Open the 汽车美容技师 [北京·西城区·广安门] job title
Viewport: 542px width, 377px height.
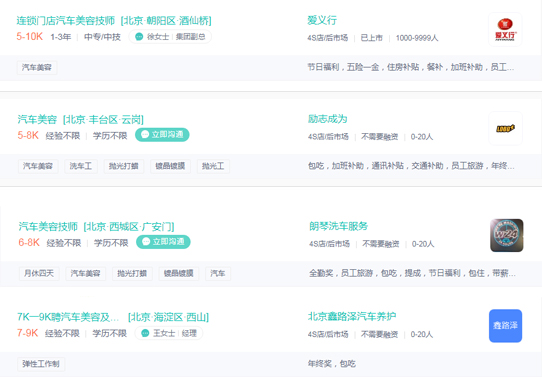click(96, 227)
